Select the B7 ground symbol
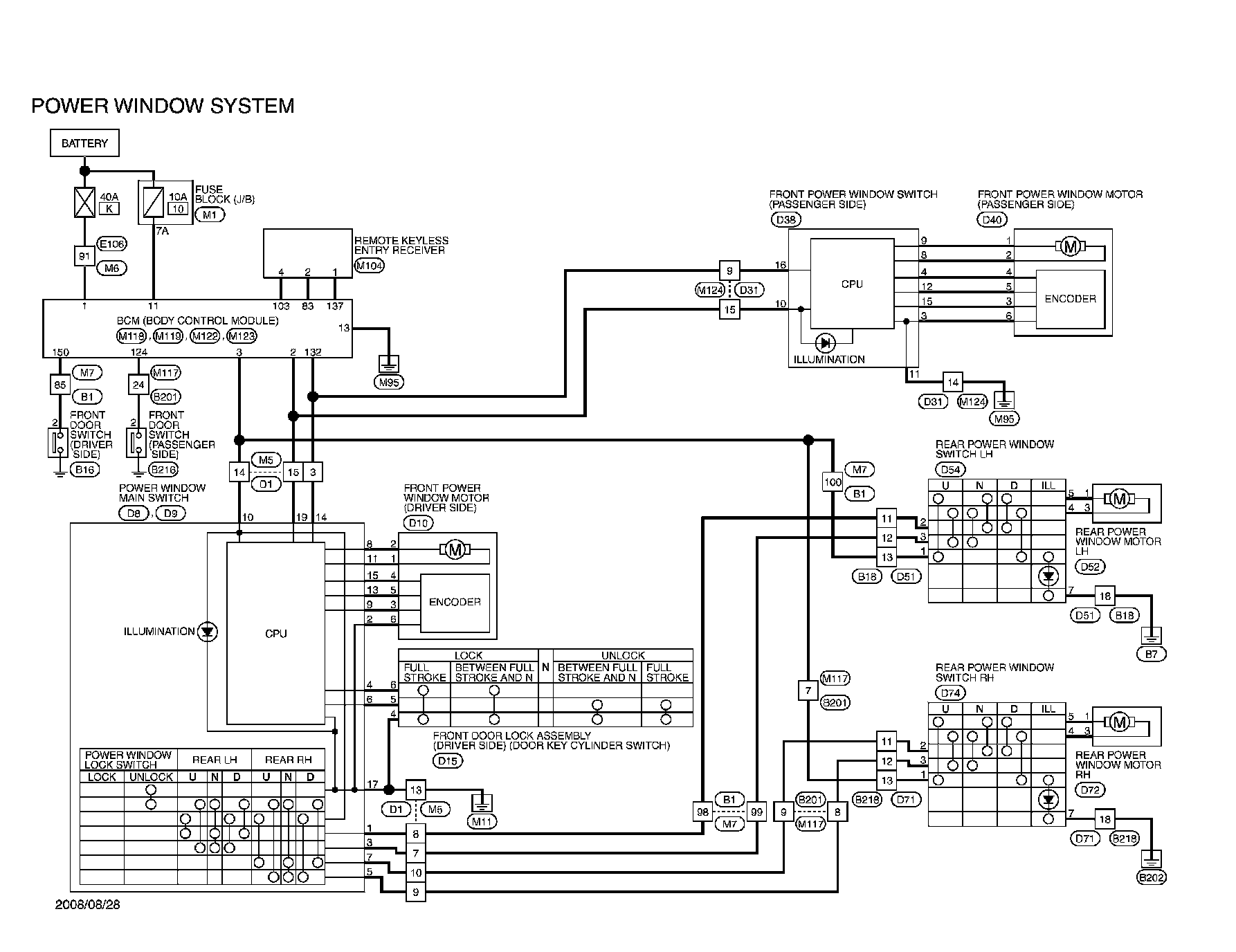 coord(1151,635)
